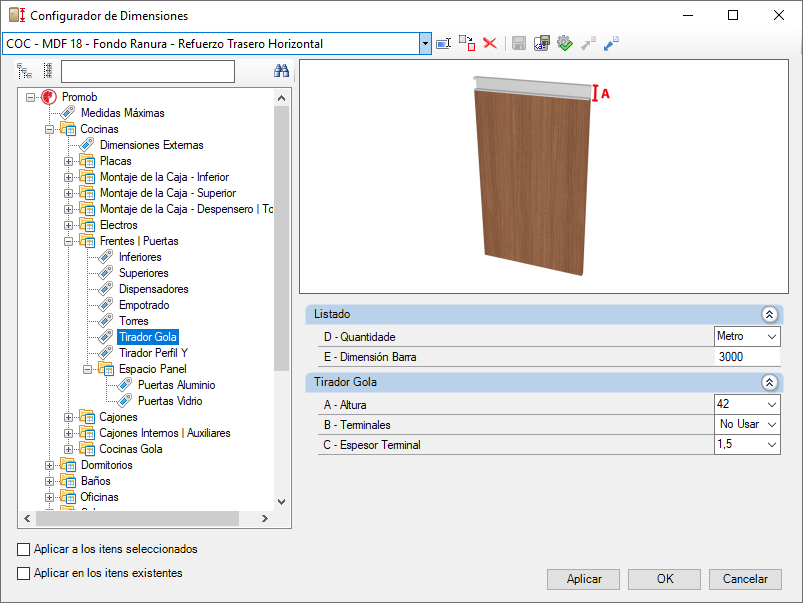
Task: Close the Configurador de Dimensiones window
Action: click(778, 15)
